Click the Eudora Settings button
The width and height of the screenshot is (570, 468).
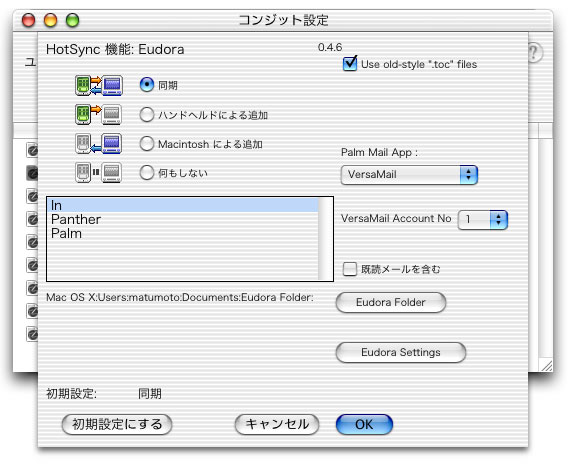click(x=401, y=352)
